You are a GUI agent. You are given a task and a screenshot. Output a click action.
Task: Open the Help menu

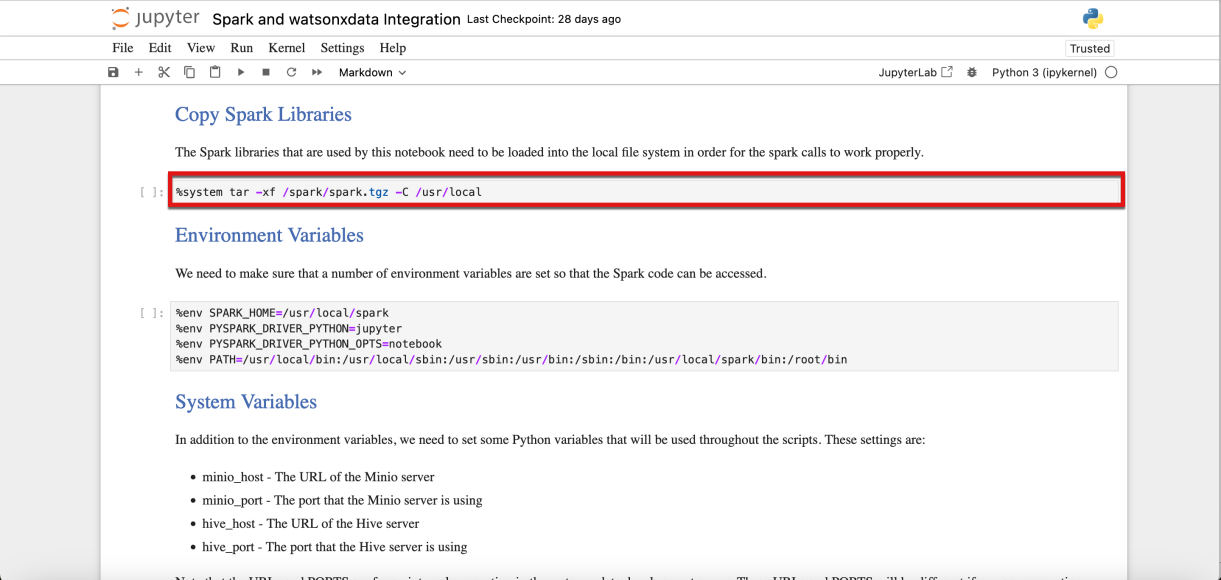[393, 47]
